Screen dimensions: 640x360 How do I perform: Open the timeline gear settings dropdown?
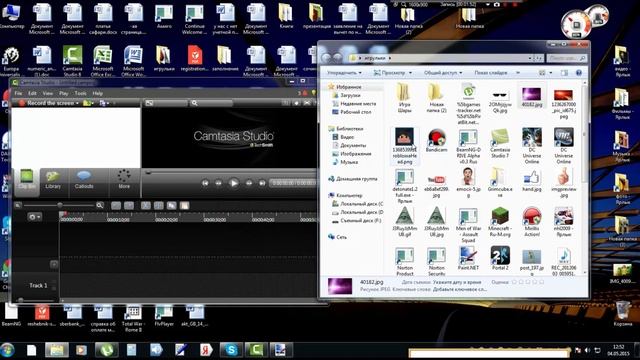34,217
